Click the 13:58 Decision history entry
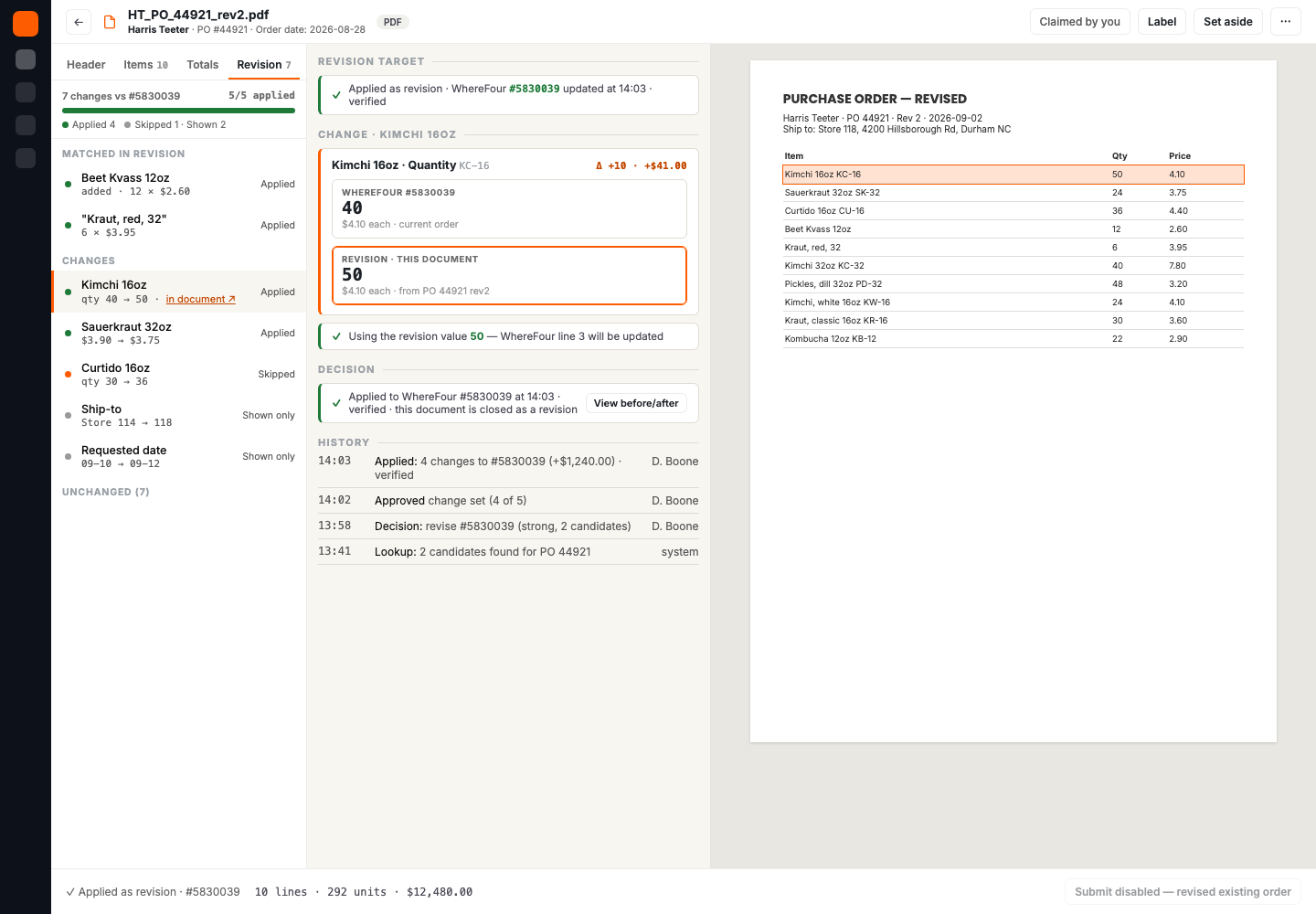The image size is (1316, 914). (508, 526)
